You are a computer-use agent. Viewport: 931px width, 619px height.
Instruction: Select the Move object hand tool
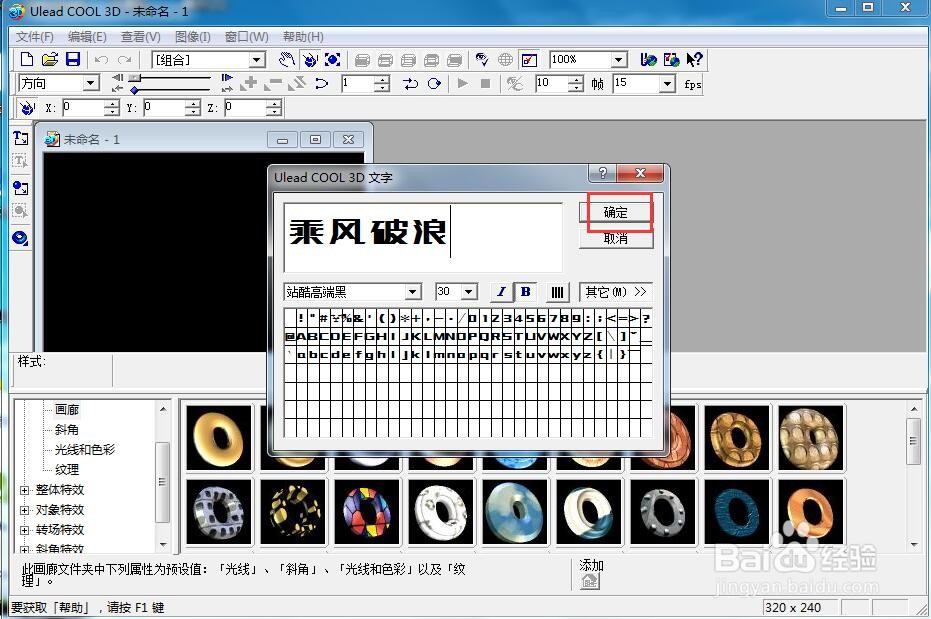[x=287, y=59]
